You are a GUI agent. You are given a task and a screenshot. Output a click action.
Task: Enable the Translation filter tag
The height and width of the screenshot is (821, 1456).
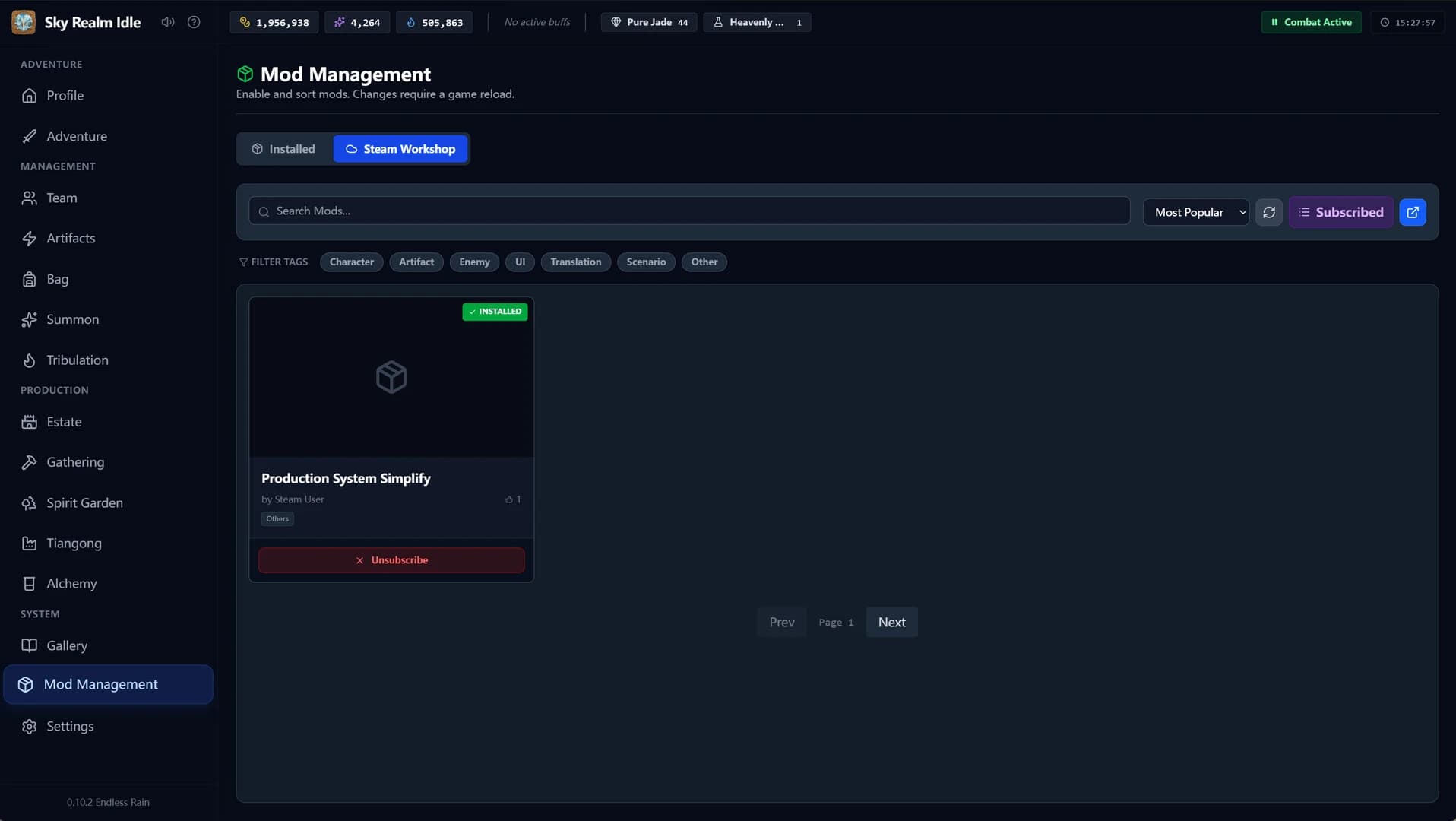click(x=575, y=262)
